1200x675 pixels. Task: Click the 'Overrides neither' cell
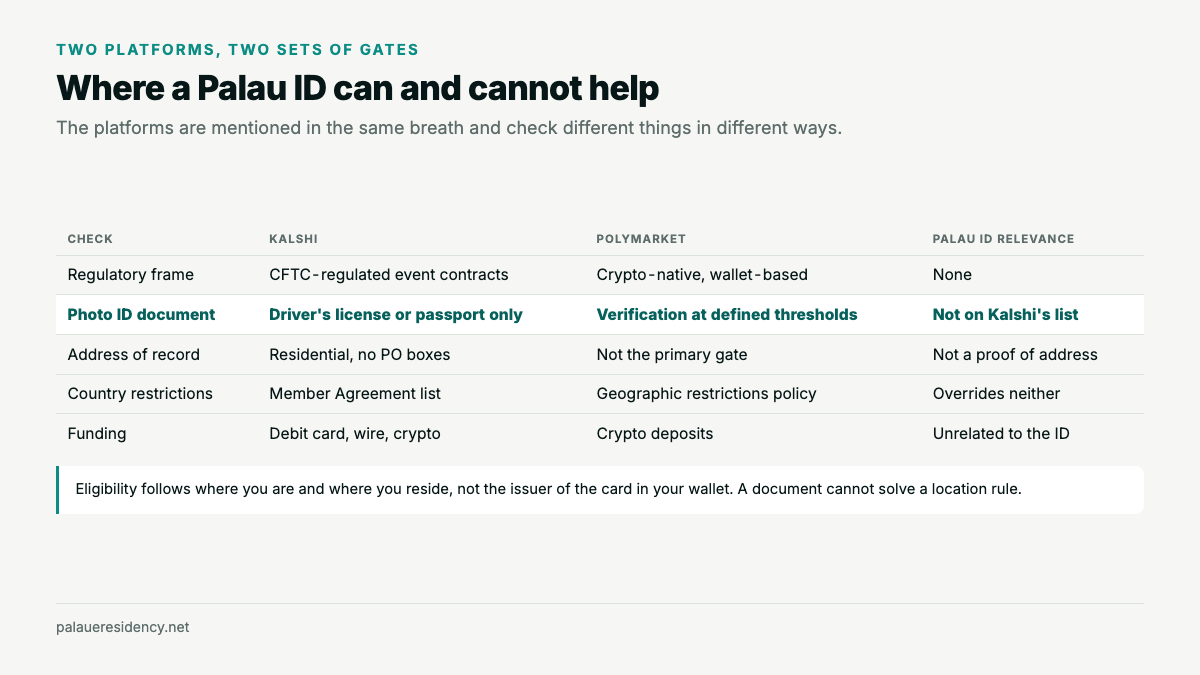pyautogui.click(x=996, y=393)
